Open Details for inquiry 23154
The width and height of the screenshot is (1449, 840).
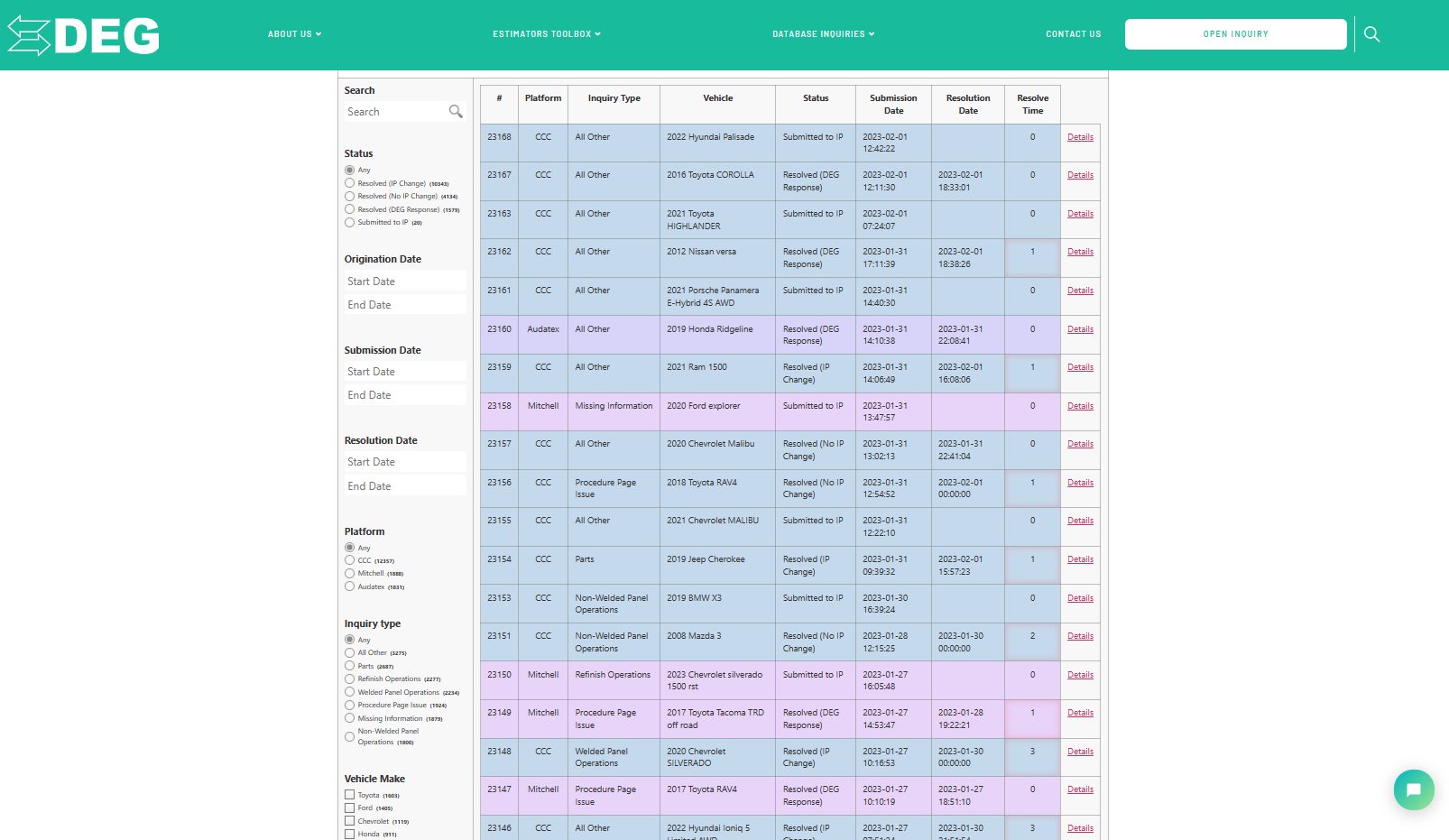pos(1080,559)
